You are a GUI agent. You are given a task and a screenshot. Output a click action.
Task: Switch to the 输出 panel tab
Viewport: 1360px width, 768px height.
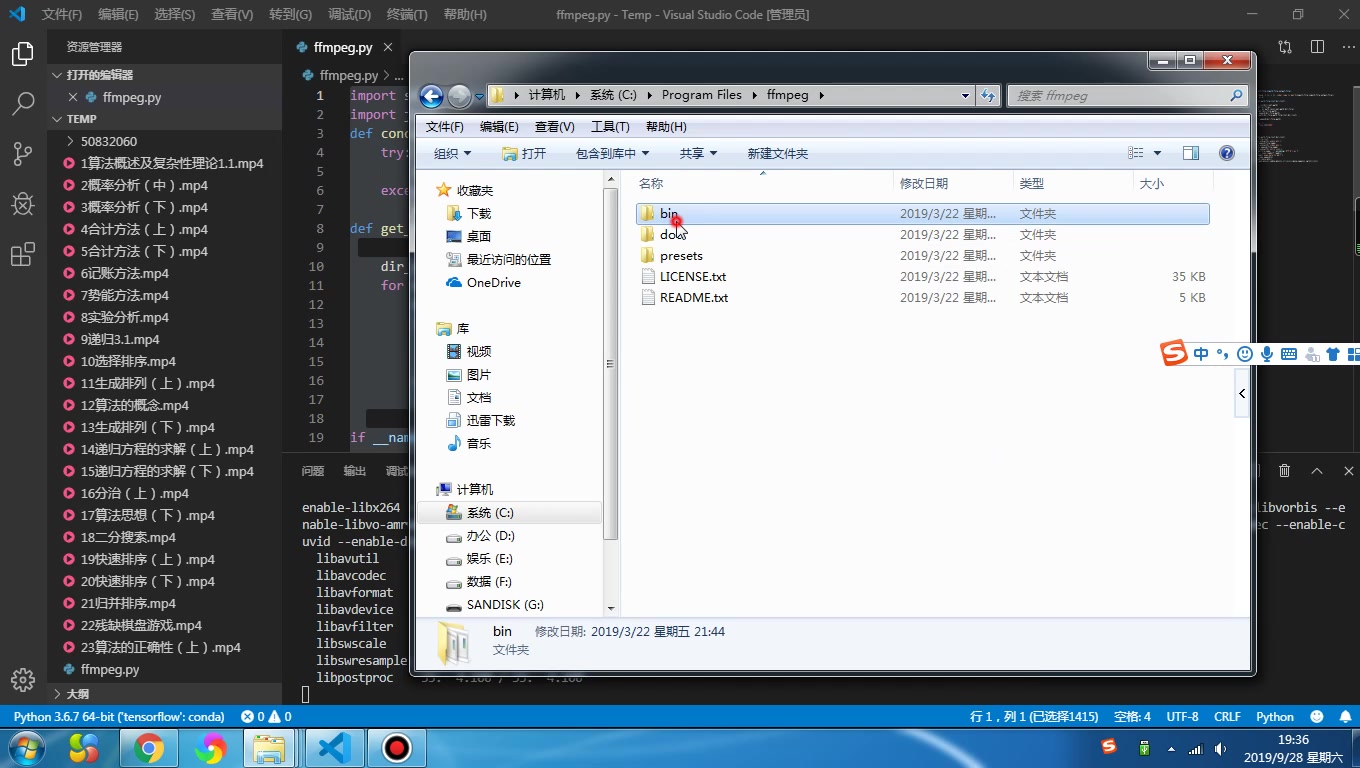tap(355, 471)
